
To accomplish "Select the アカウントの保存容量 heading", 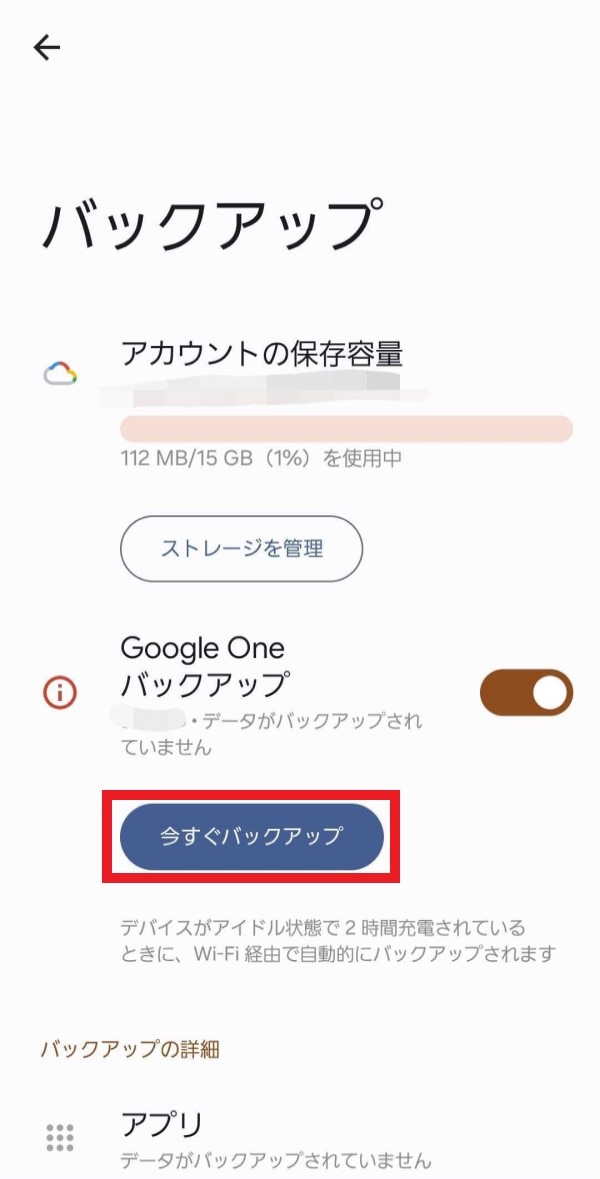I will click(x=262, y=353).
